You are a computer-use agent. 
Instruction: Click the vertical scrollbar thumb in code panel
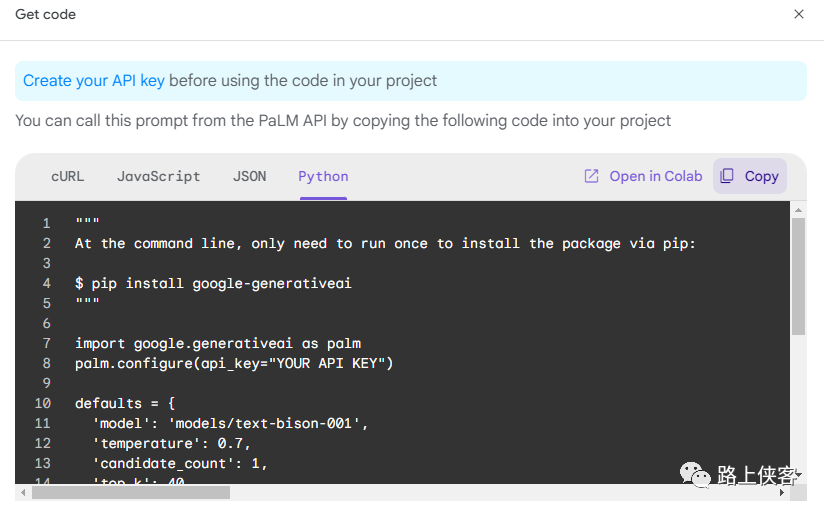[798, 275]
